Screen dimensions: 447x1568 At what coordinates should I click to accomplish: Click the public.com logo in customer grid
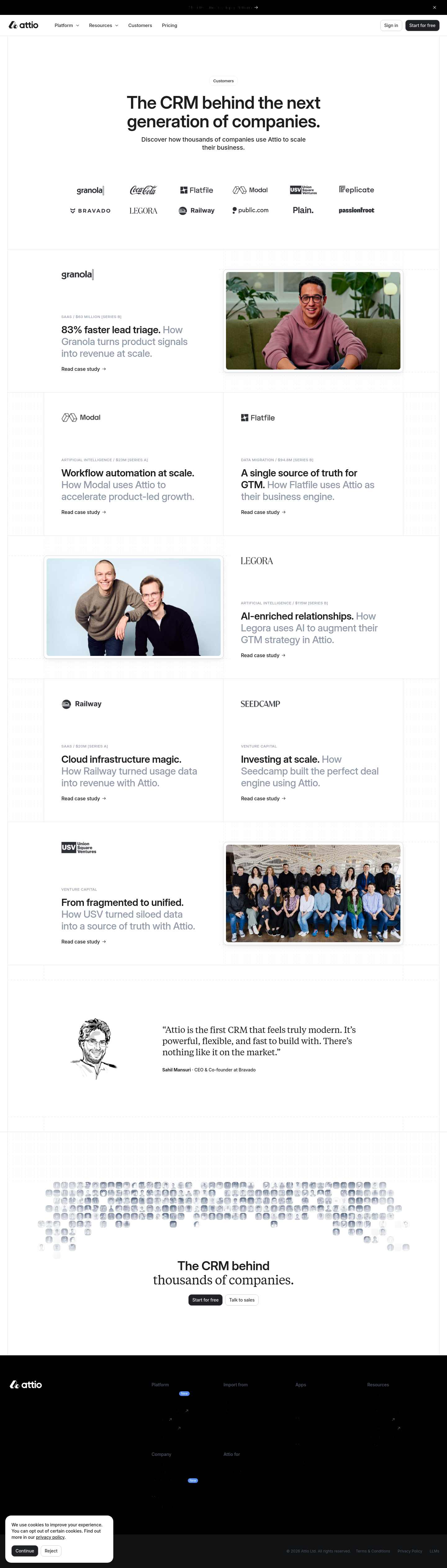(x=250, y=210)
